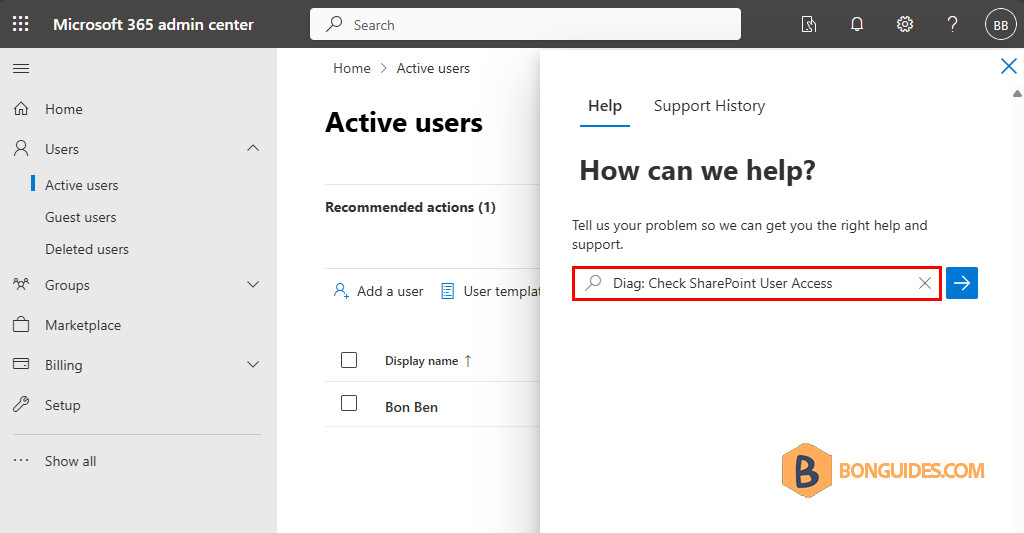Click the help panel scrollbar up arrow
The width and height of the screenshot is (1024, 533).
(x=1017, y=94)
